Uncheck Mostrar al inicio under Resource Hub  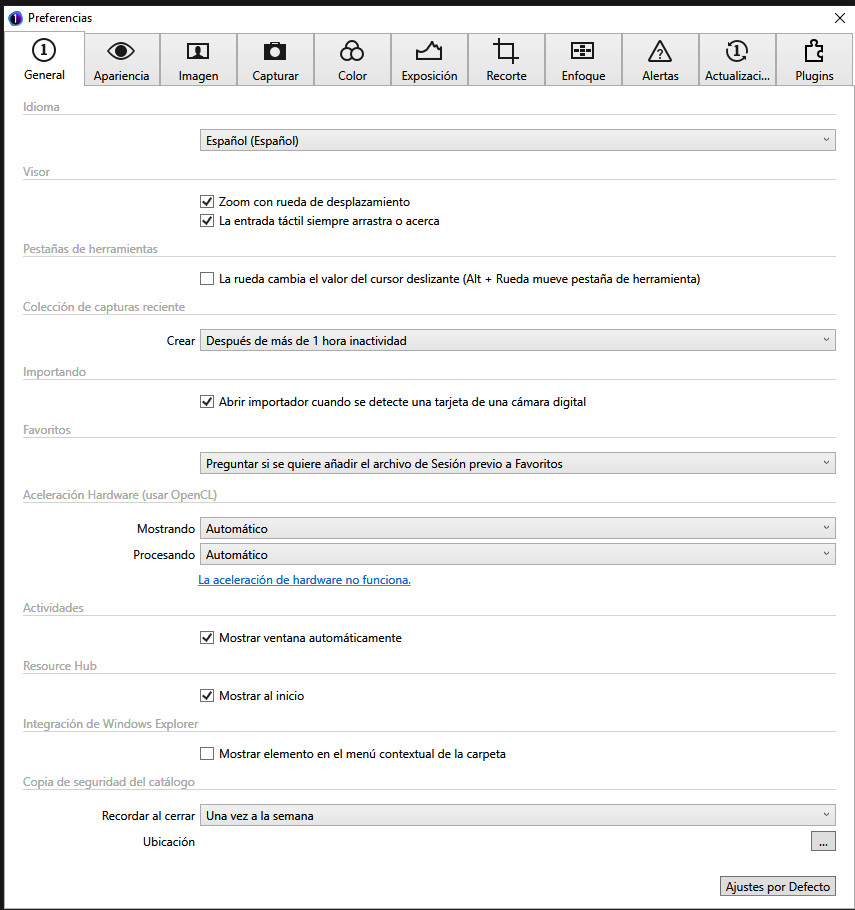(208, 696)
